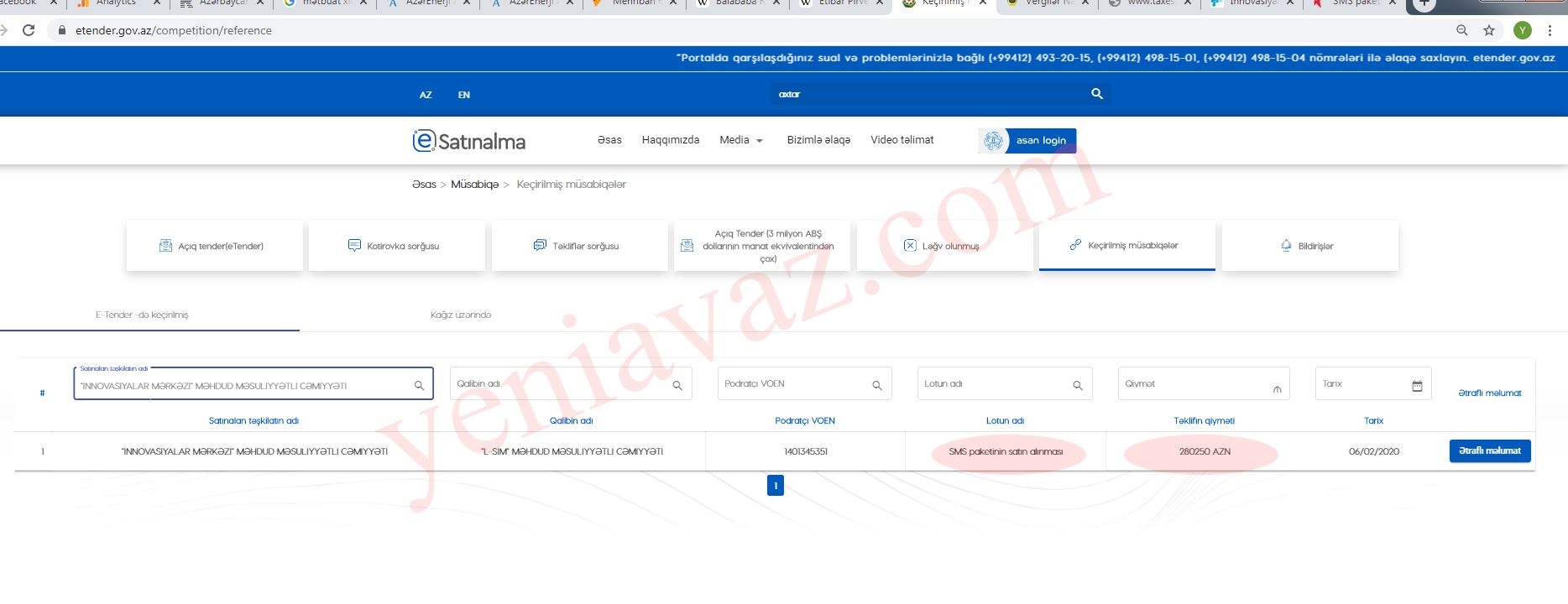Open Chrome three-dot menu
Image resolution: width=1568 pixels, height=604 pixels.
tap(1550, 30)
